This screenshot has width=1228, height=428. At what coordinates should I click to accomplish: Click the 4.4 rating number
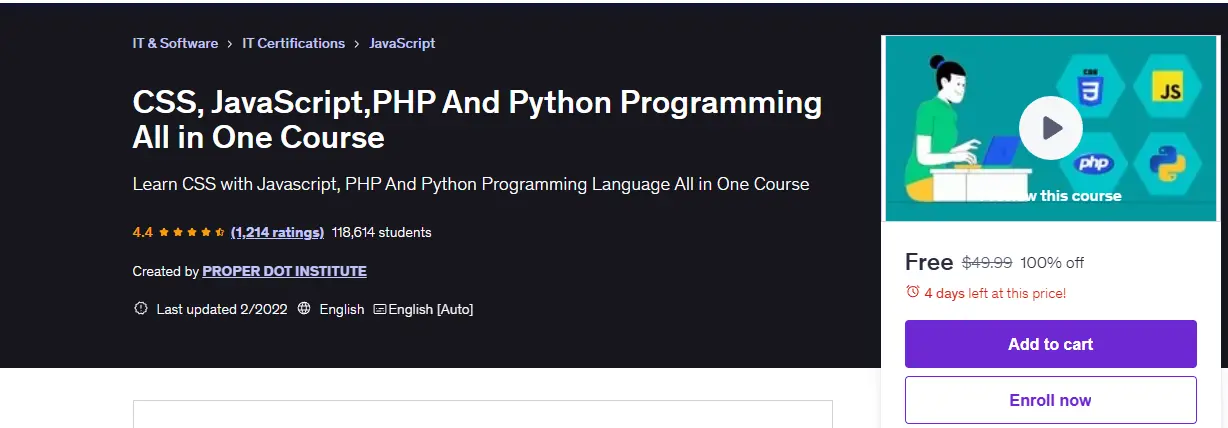tap(142, 232)
